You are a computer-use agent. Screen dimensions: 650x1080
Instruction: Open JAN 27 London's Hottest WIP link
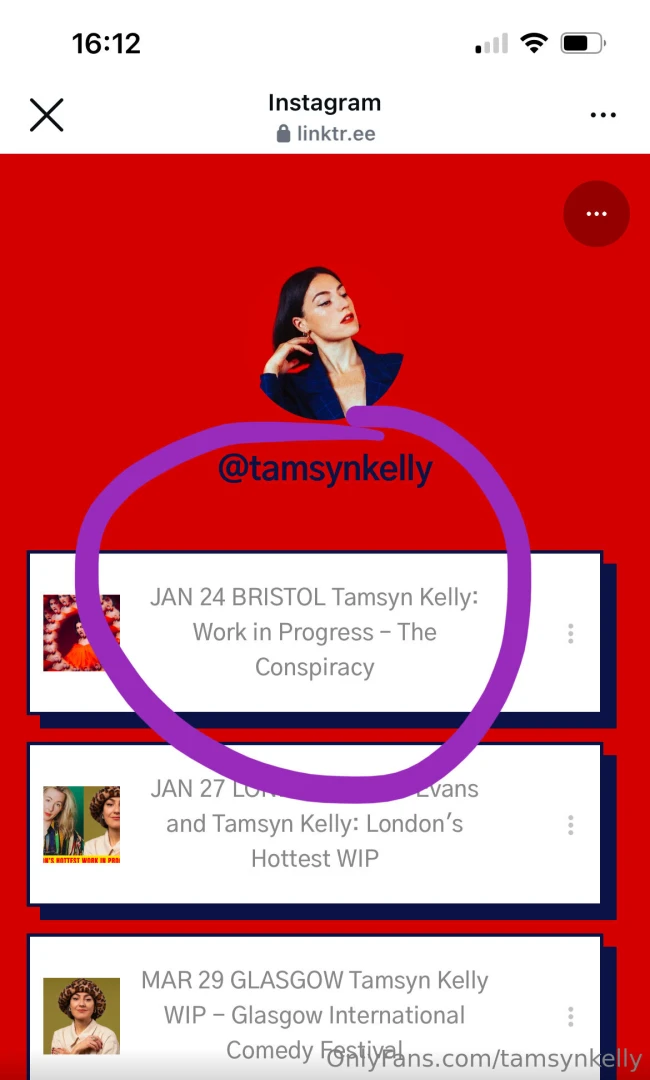314,824
